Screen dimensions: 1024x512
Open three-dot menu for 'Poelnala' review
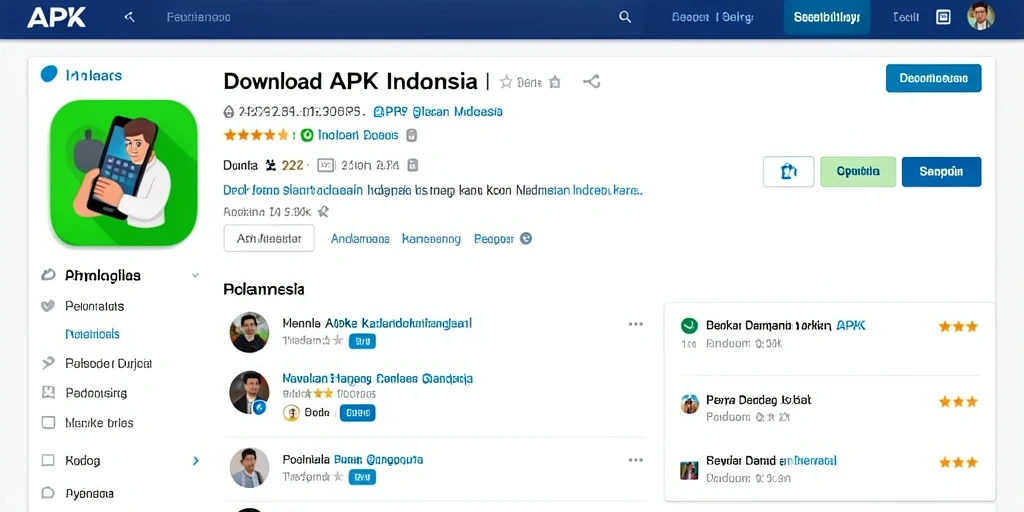635,460
